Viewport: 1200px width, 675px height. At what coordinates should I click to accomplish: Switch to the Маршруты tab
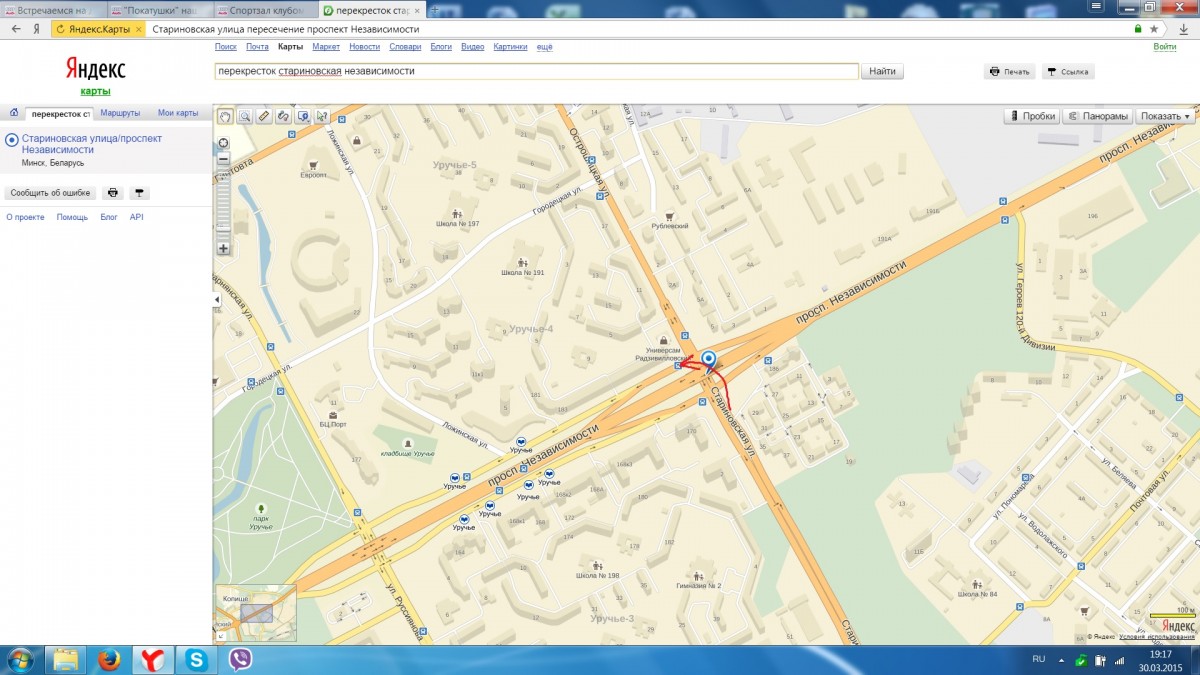click(120, 113)
